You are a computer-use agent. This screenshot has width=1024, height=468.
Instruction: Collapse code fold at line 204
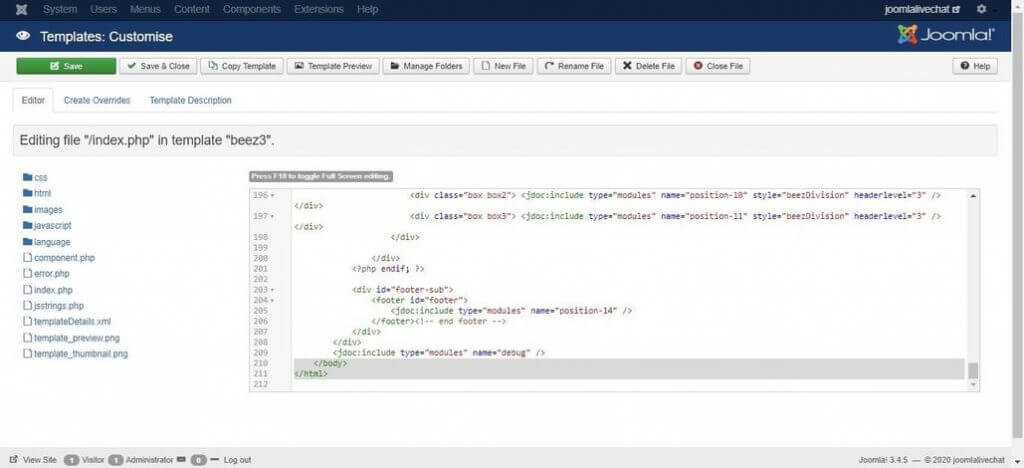272,300
